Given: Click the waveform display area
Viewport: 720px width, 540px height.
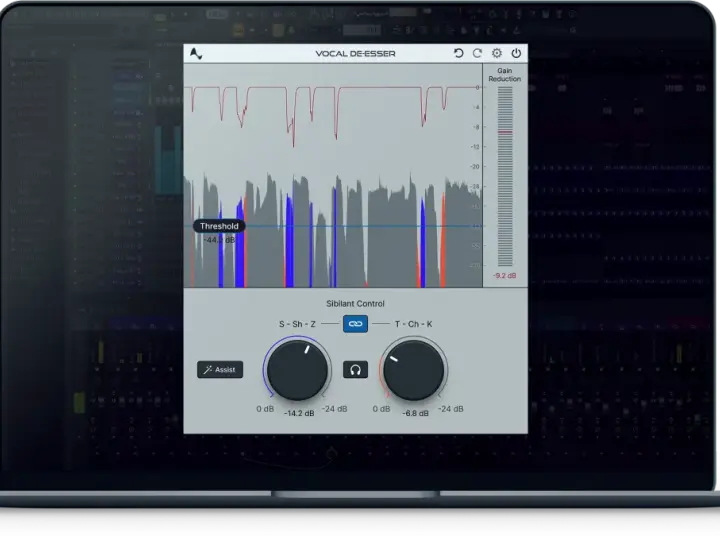Looking at the screenshot, I should pos(333,175).
